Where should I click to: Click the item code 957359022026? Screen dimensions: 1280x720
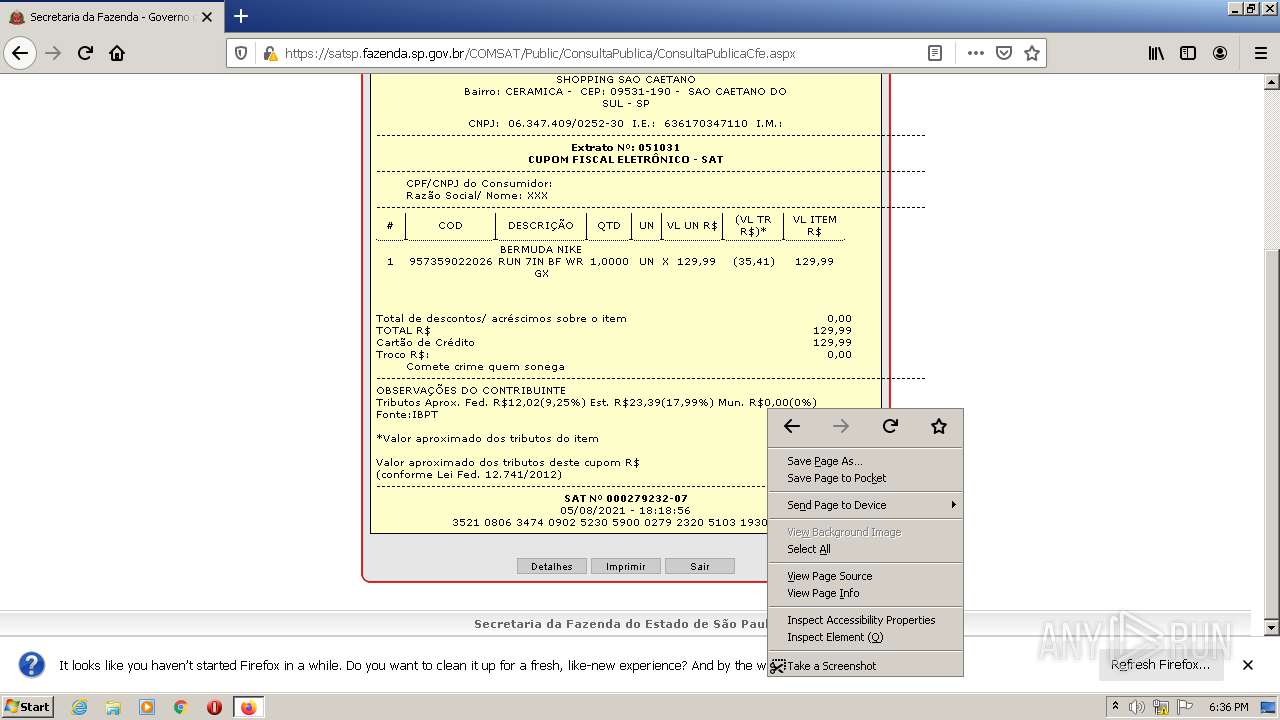pos(450,261)
